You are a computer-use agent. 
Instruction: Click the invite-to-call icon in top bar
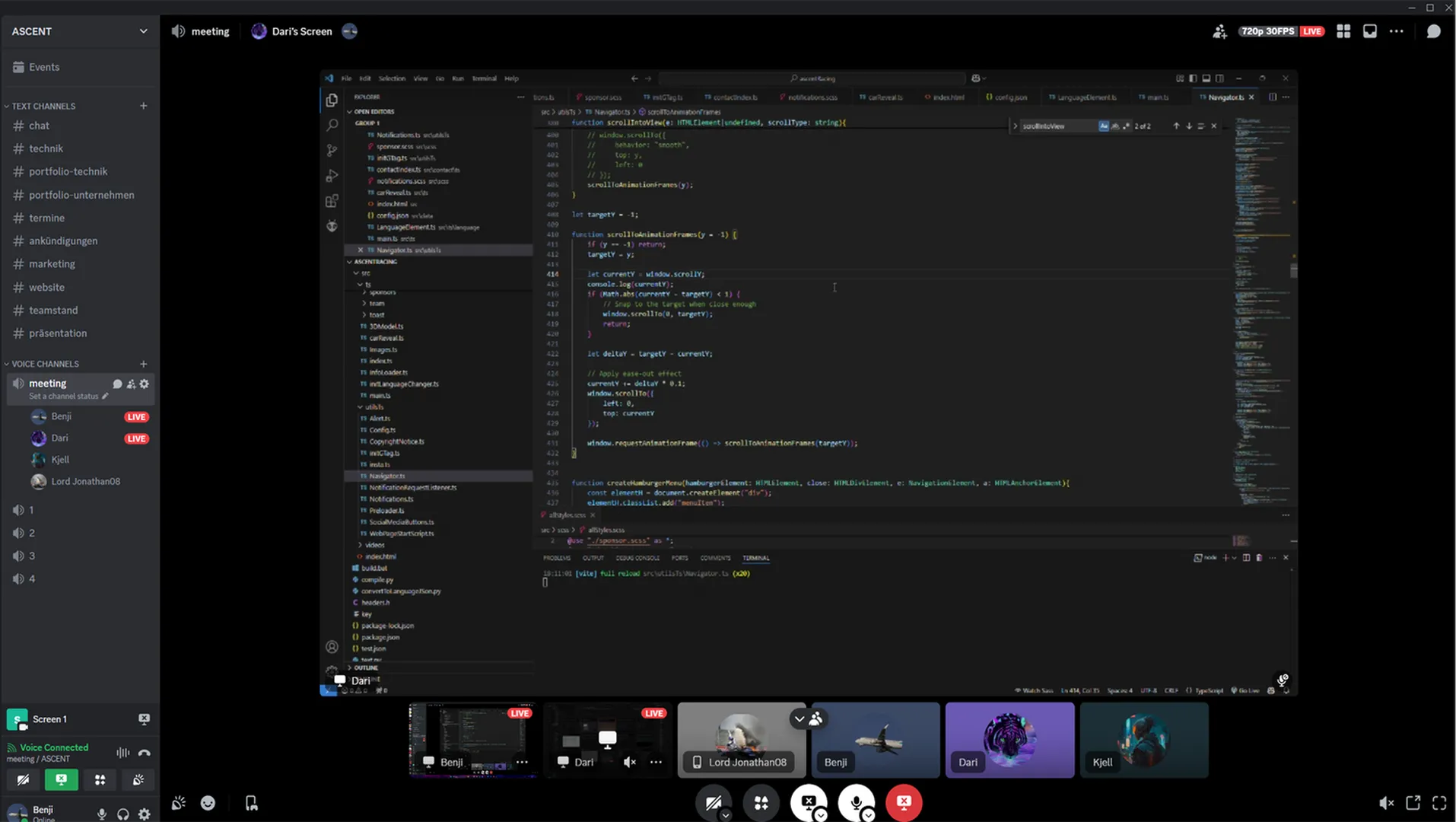tap(1219, 31)
